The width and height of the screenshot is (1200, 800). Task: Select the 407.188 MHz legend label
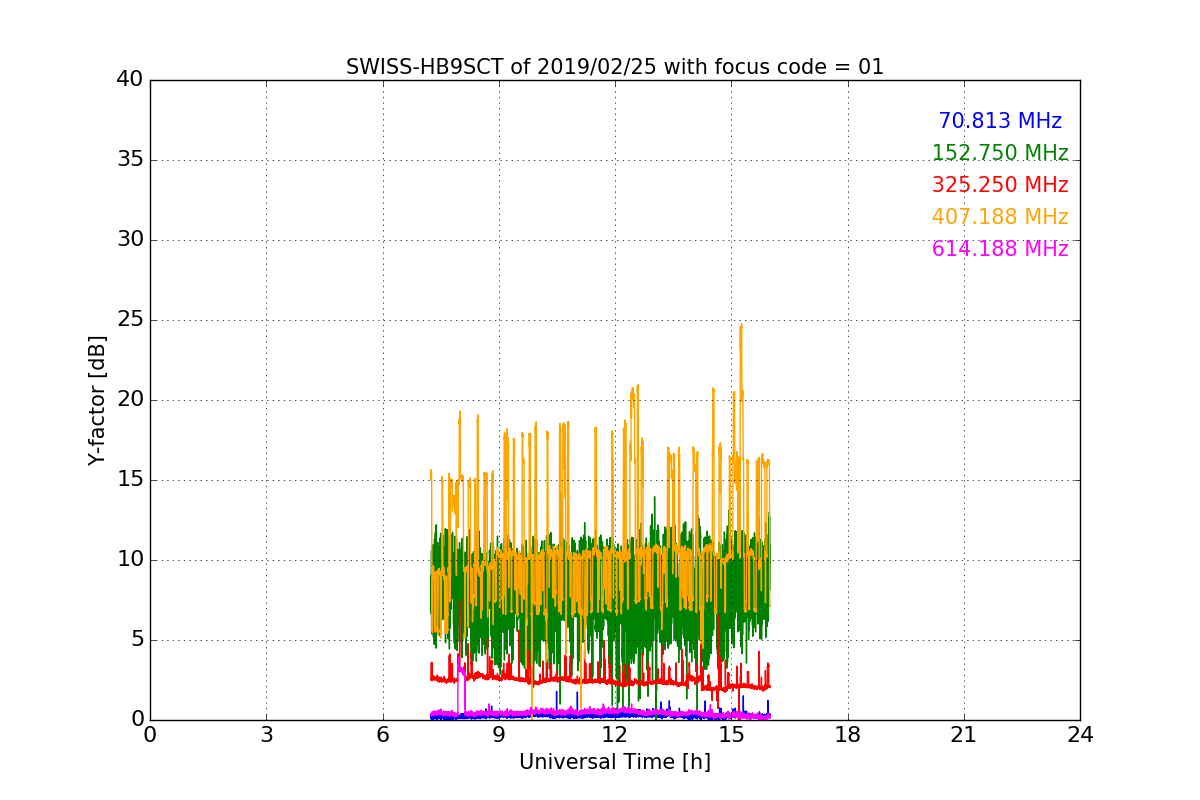click(x=1000, y=217)
